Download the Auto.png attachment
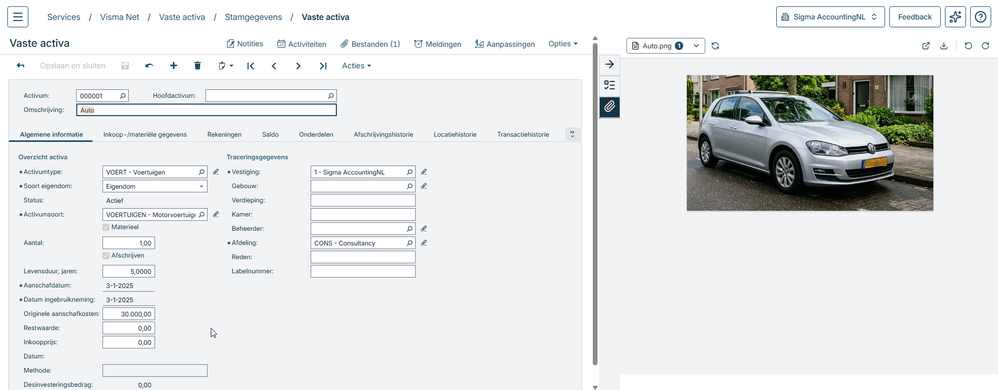Image resolution: width=998 pixels, height=390 pixels. coord(944,46)
